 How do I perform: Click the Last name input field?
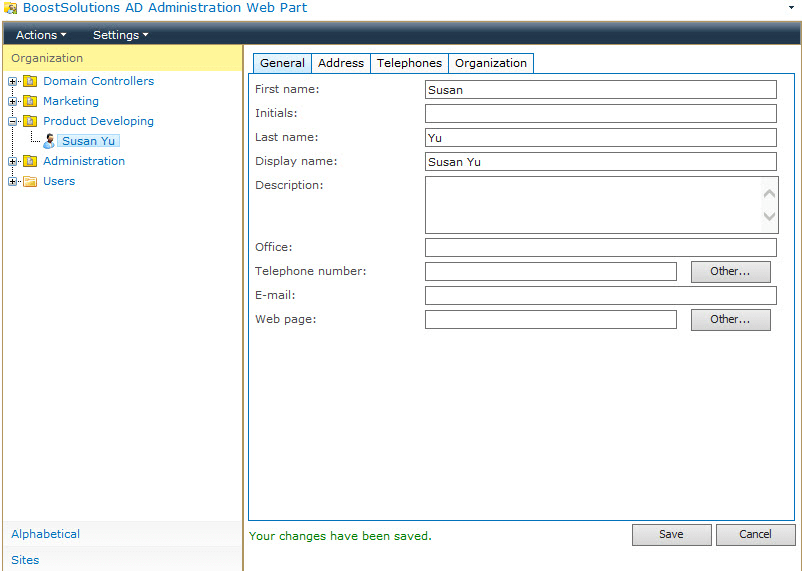600,138
